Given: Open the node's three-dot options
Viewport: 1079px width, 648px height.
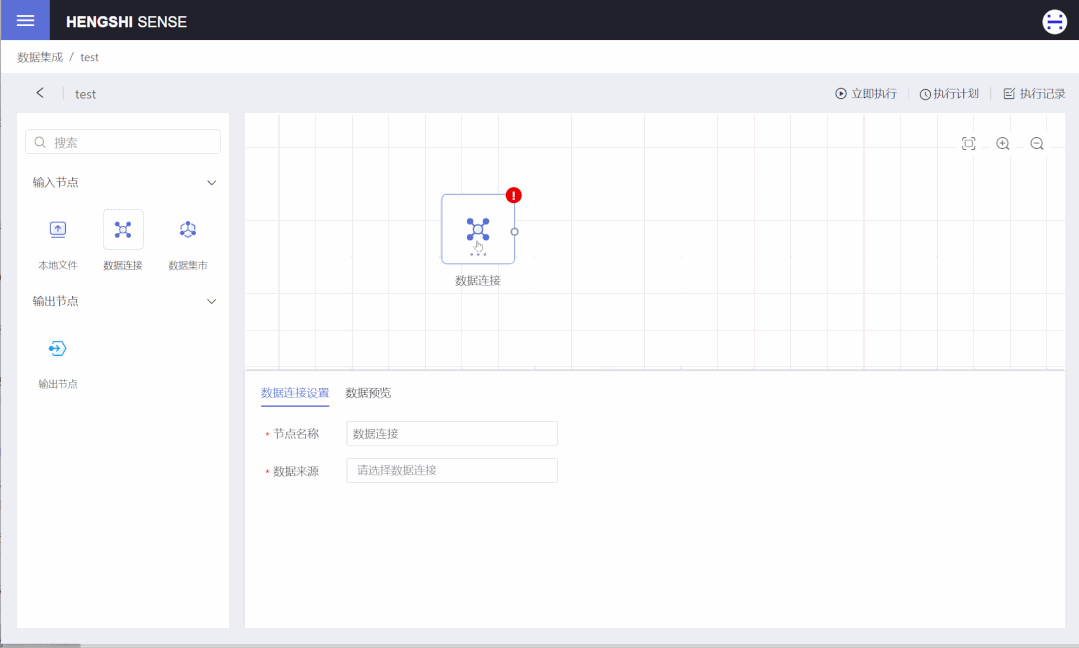Looking at the screenshot, I should coord(478,255).
